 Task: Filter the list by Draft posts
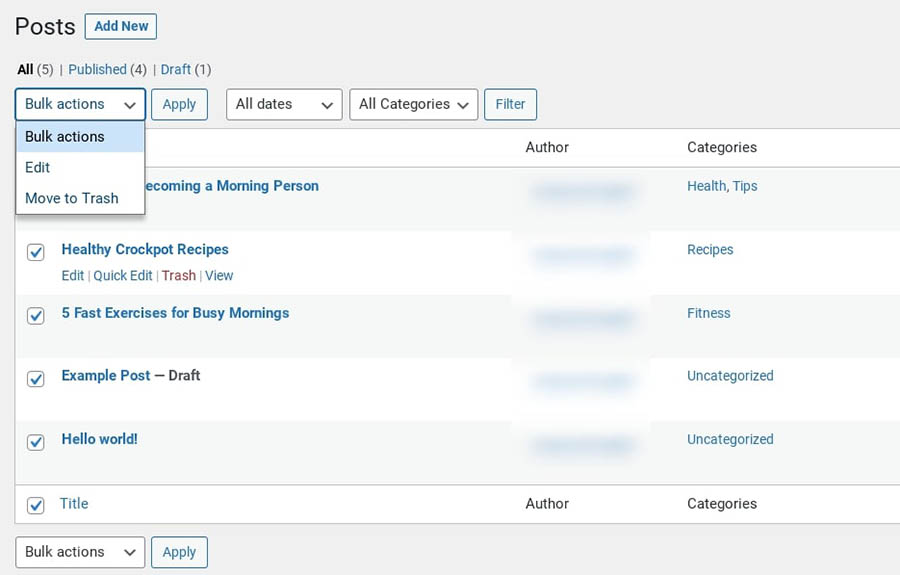[175, 69]
